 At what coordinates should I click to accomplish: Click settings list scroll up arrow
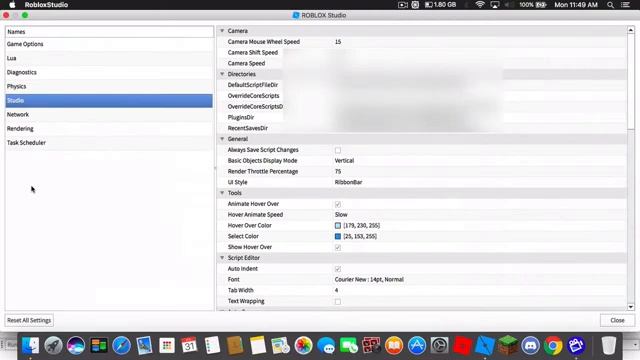(631, 30)
